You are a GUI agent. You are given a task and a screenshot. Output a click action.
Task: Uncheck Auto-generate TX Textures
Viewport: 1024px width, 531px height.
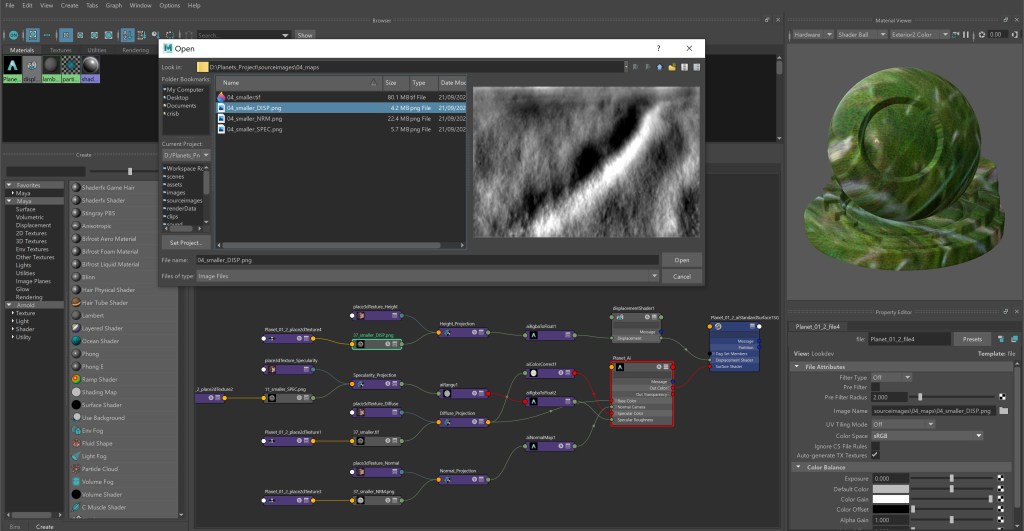click(x=875, y=454)
